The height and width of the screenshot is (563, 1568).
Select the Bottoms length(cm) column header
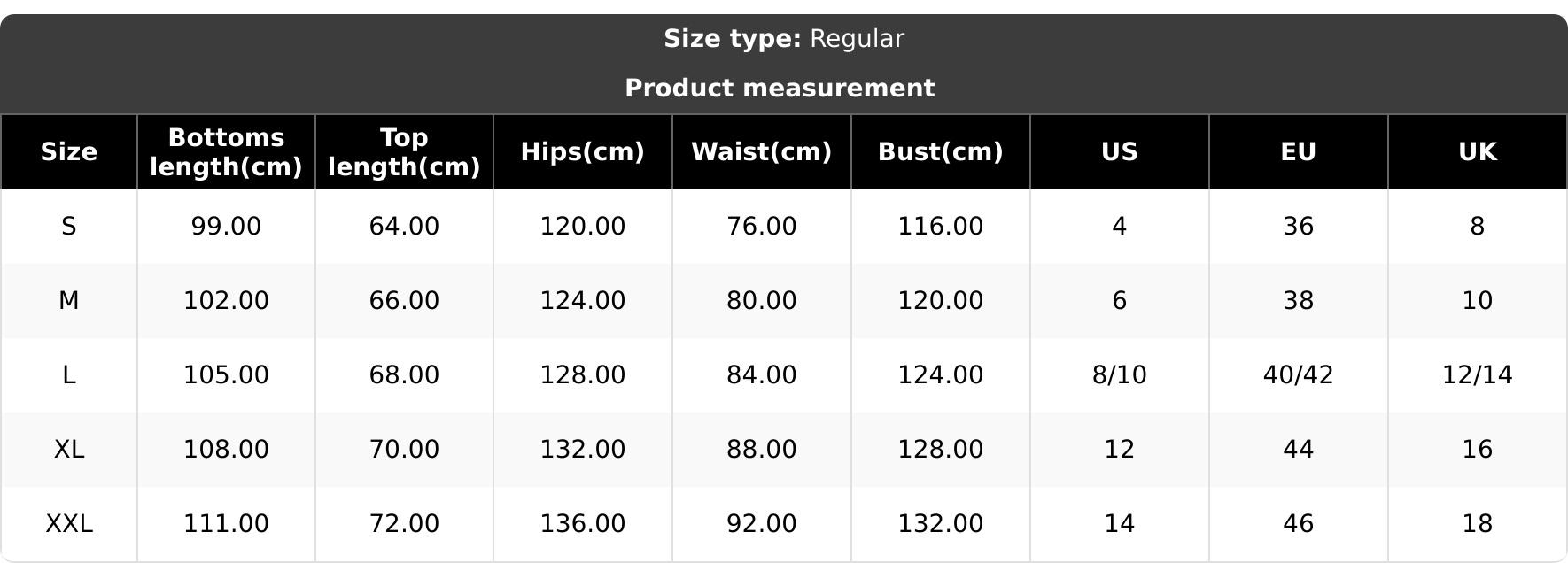226,152
